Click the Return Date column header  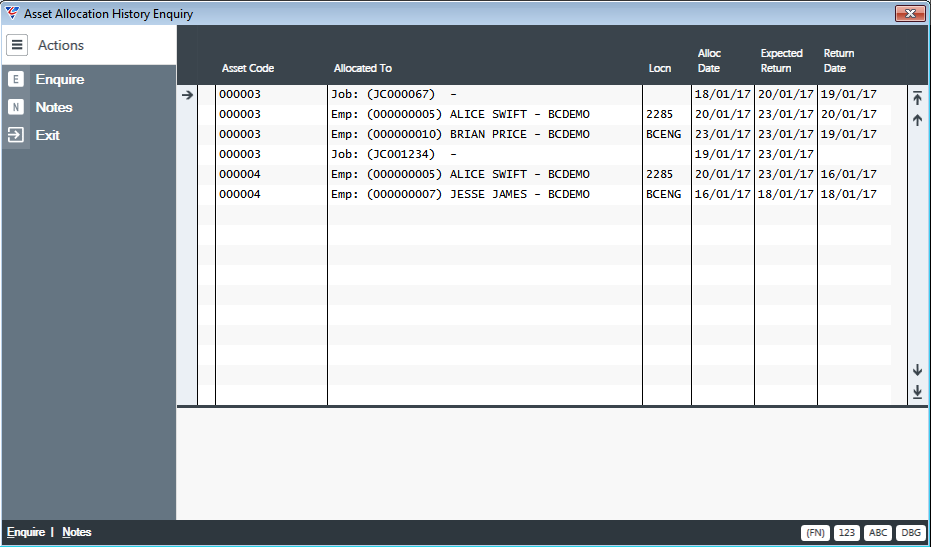tap(839, 61)
